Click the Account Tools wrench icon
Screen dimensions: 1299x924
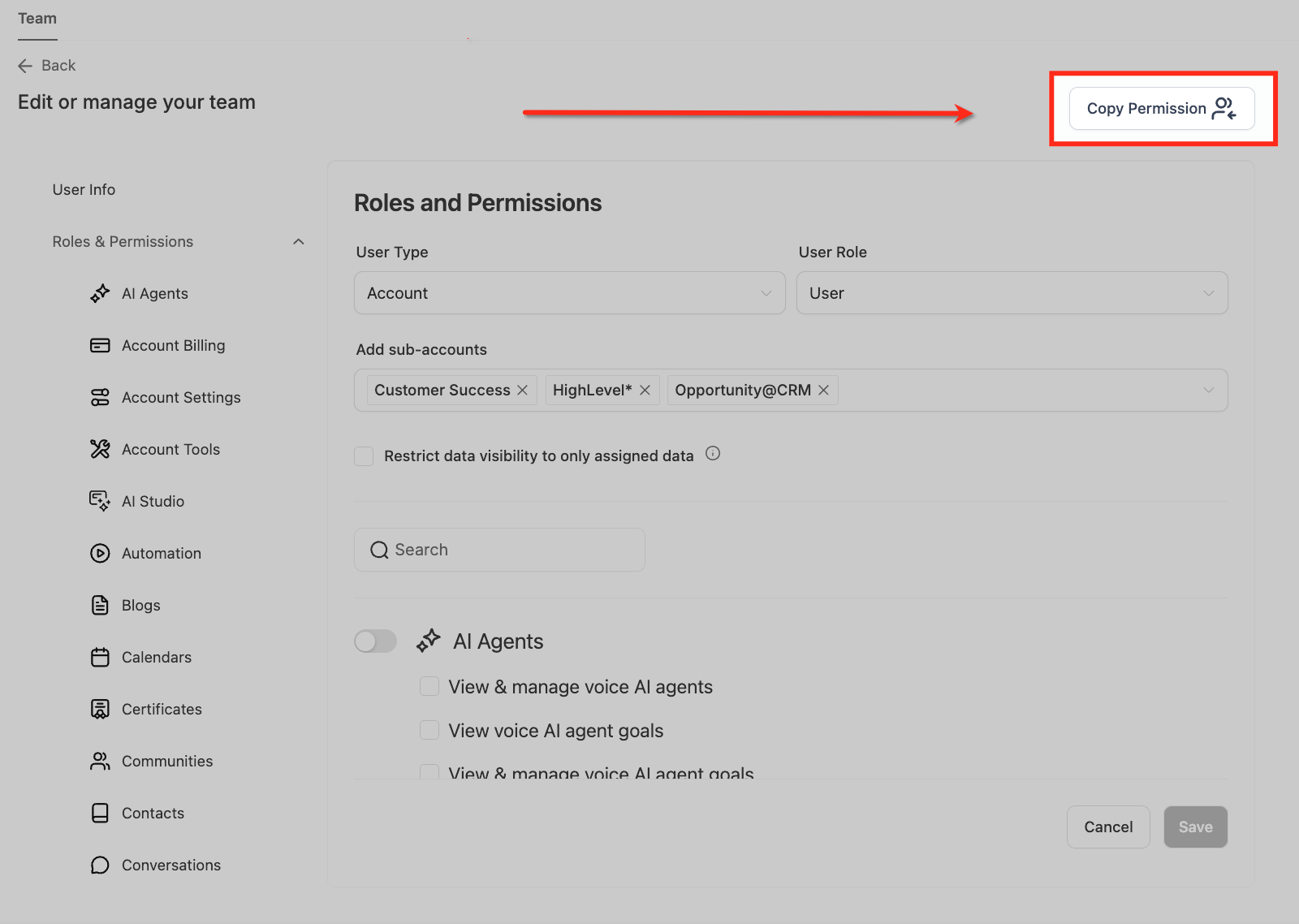100,449
